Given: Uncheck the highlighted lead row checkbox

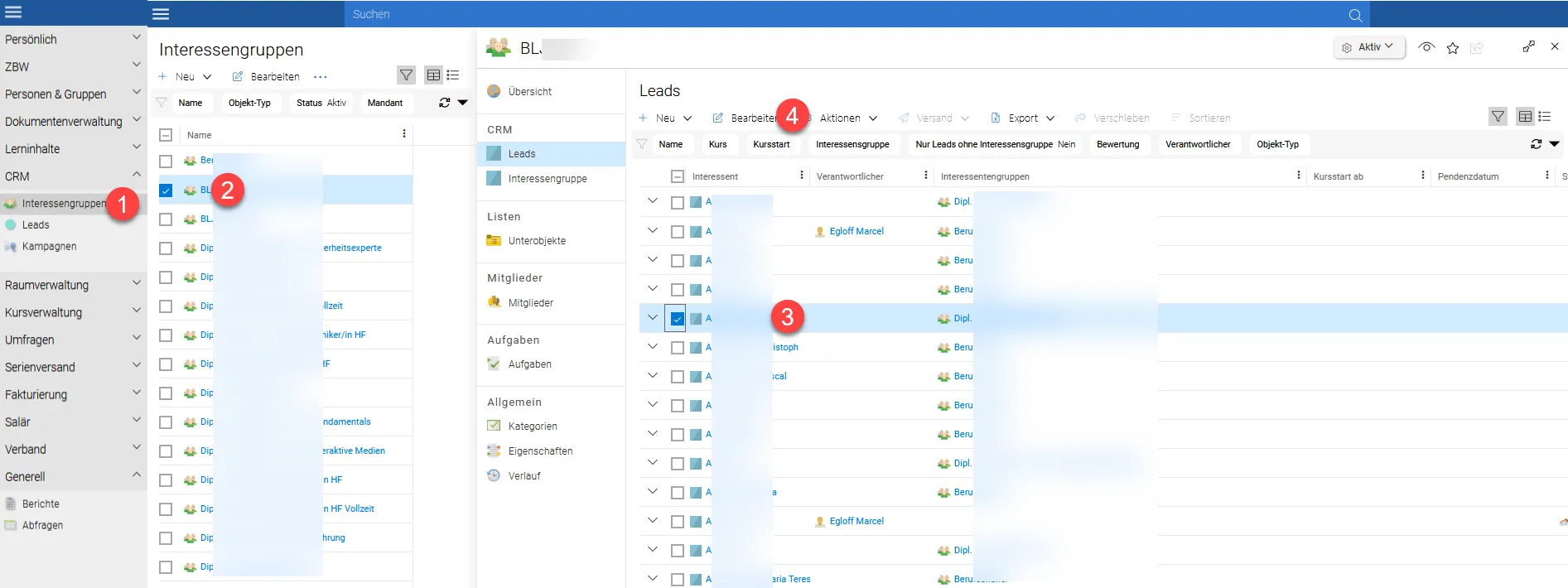Looking at the screenshot, I should coord(678,319).
